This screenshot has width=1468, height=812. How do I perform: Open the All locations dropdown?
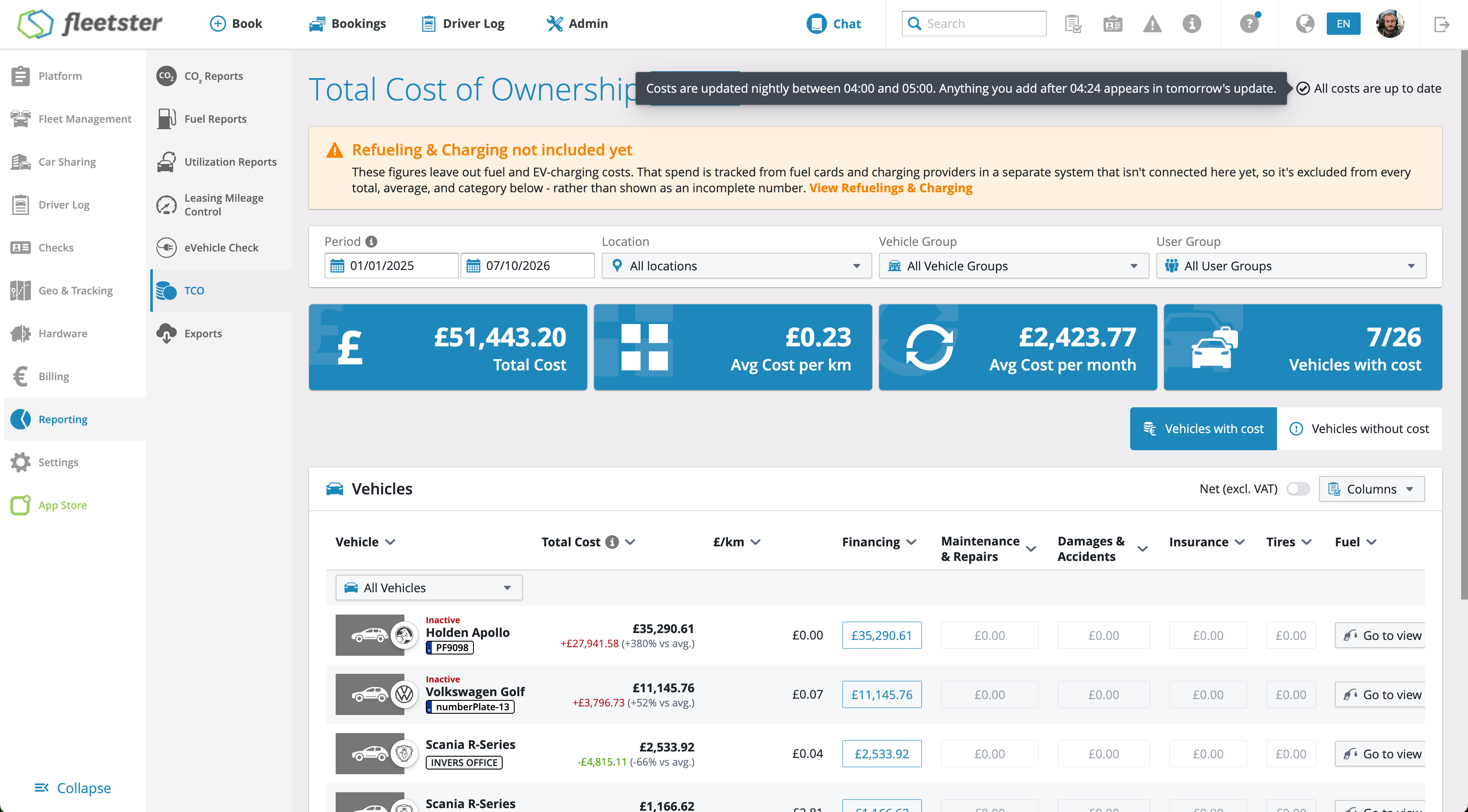coord(736,266)
